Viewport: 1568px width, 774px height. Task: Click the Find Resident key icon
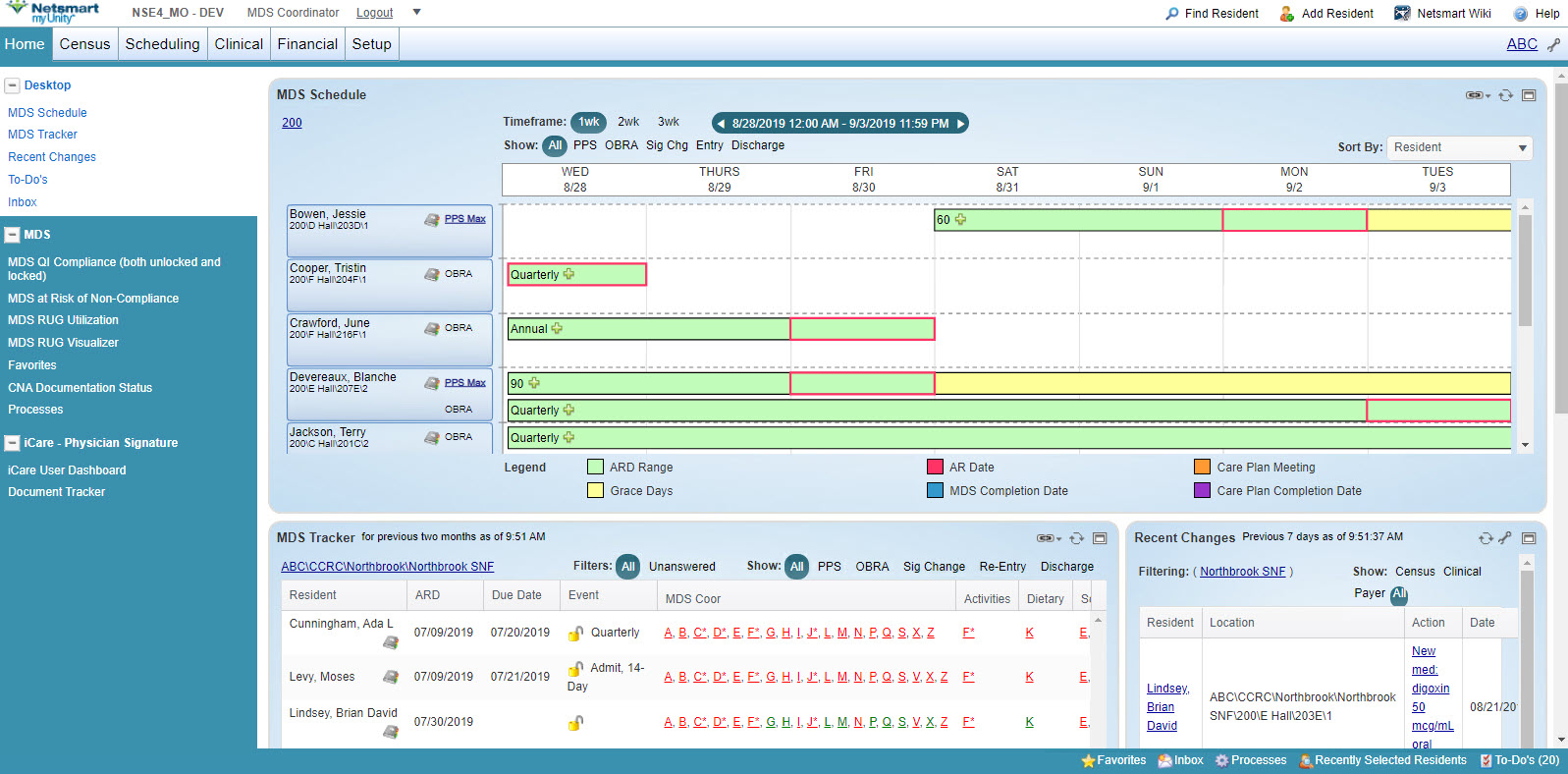pos(1171,14)
